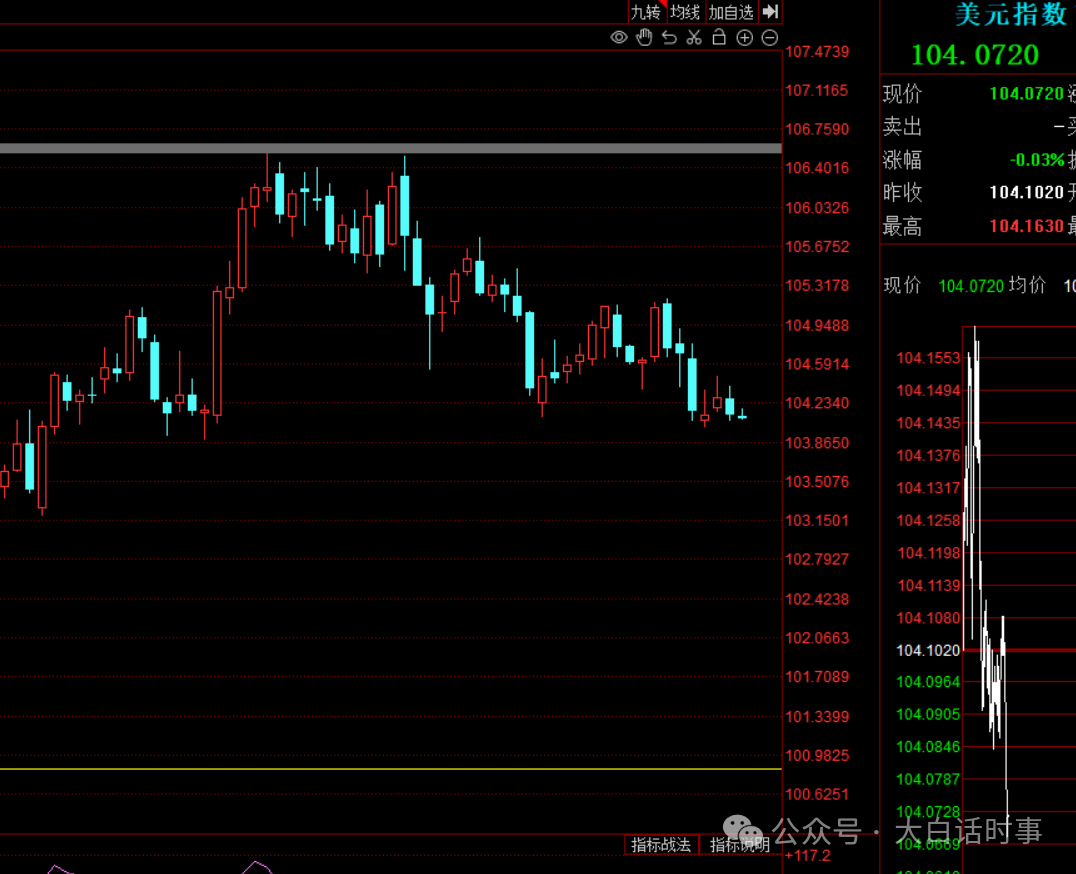The image size is (1076, 874).
Task: Click the 104.1317 intraday axis label
Action: [x=928, y=488]
